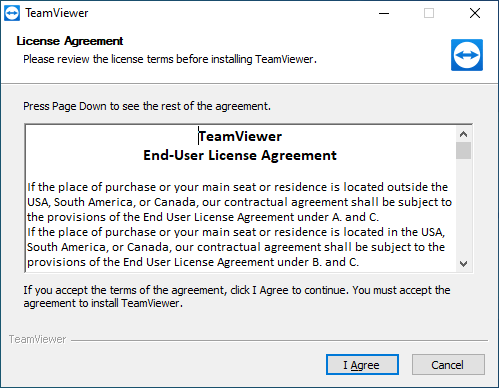
Task: Click the End-User License Agreement heading
Action: pos(240,155)
